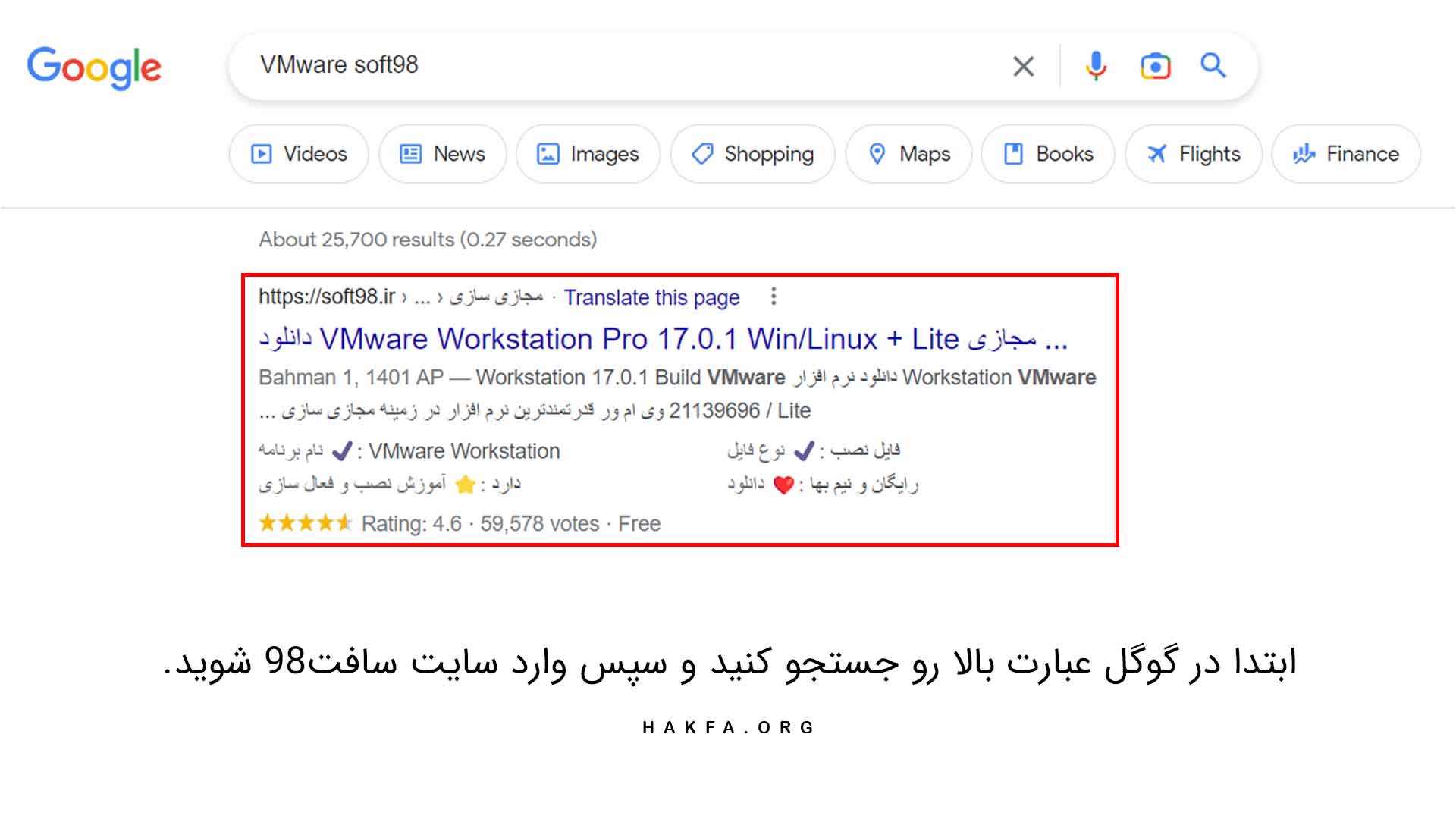The image size is (1456, 819).
Task: Click Translate this page link
Action: point(651,297)
